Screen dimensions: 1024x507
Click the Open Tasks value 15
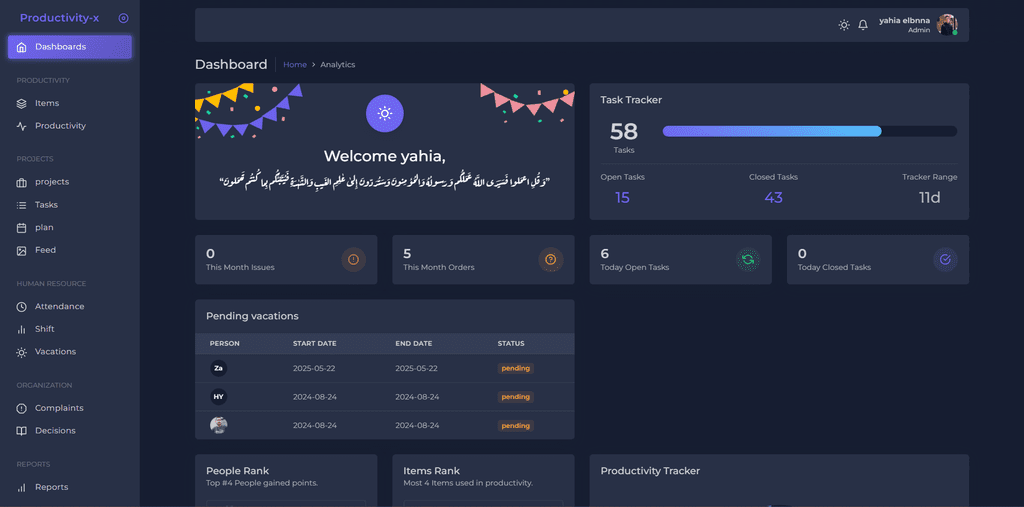(622, 197)
